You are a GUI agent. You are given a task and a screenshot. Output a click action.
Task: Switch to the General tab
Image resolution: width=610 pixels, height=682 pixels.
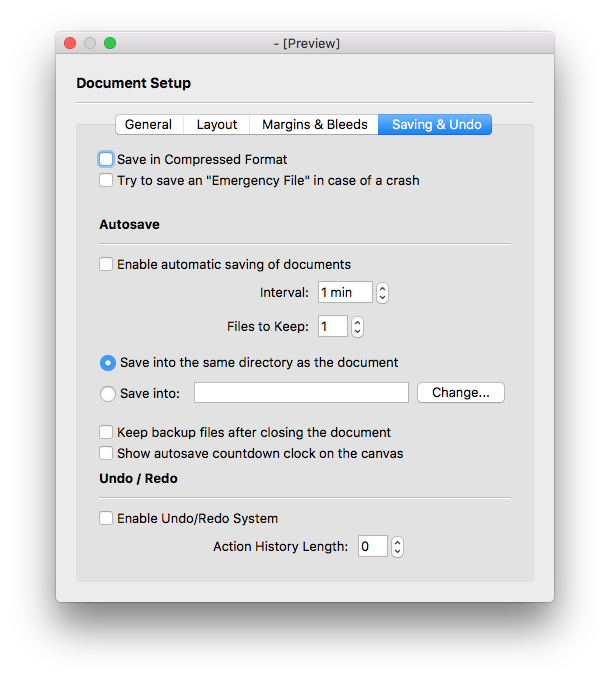(149, 125)
